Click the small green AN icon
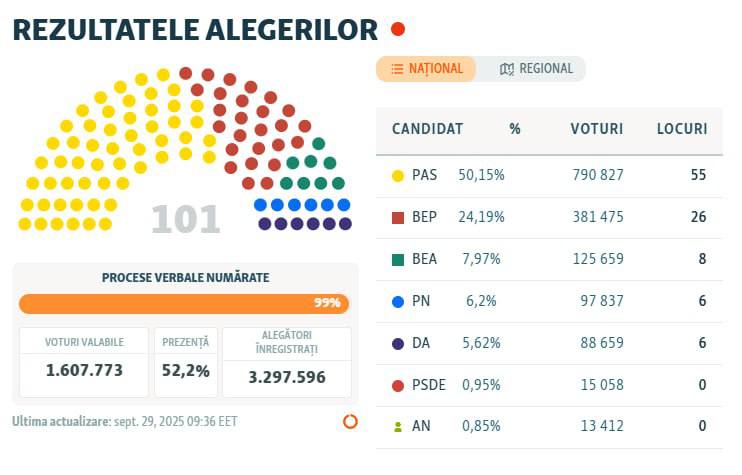The width and height of the screenshot is (742, 475). [x=397, y=427]
